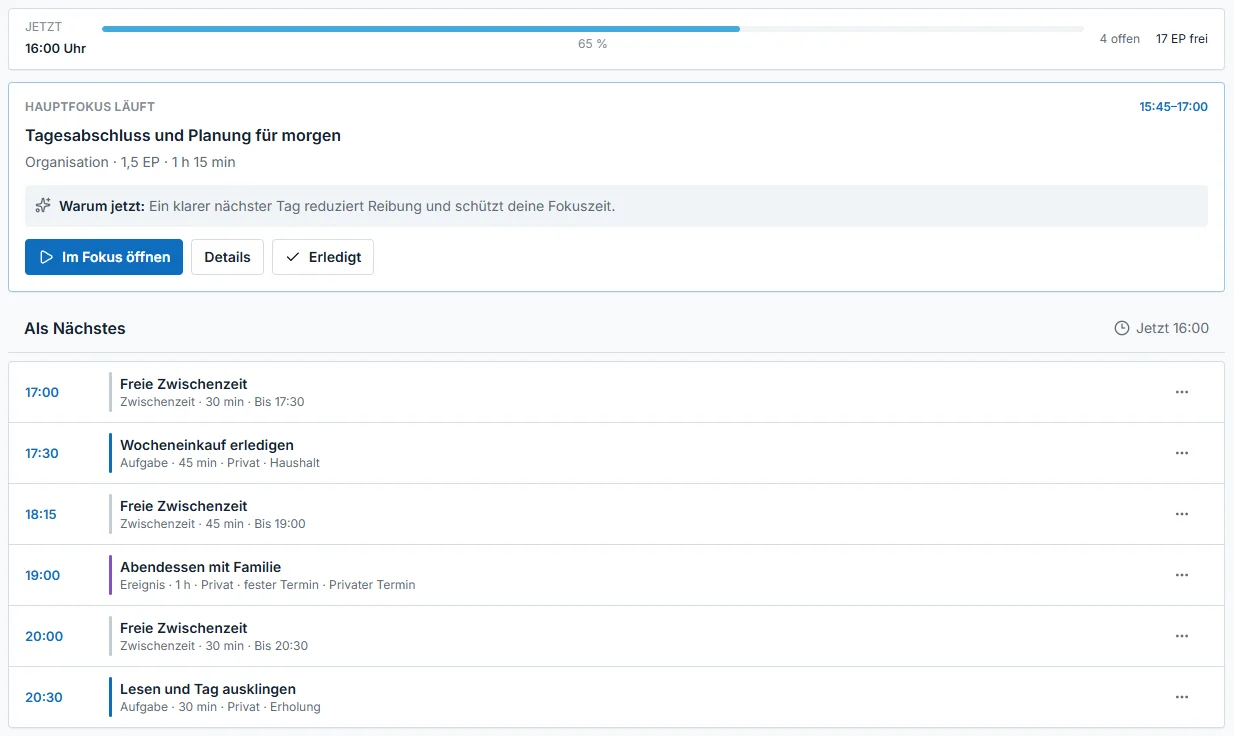Click Organisation · 1,5 EP · 1 h 15 min

[130, 162]
